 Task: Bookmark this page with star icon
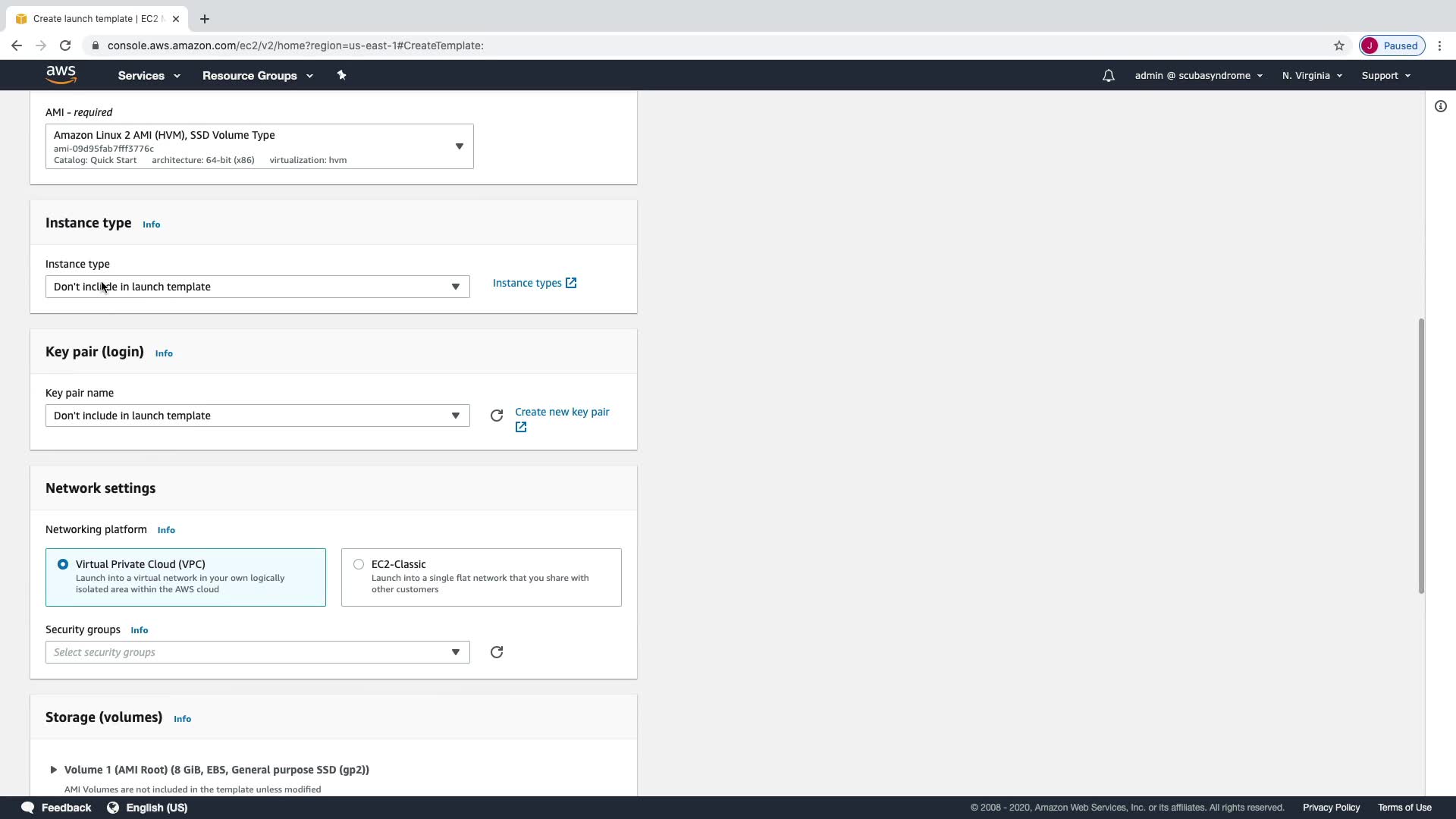point(1338,45)
